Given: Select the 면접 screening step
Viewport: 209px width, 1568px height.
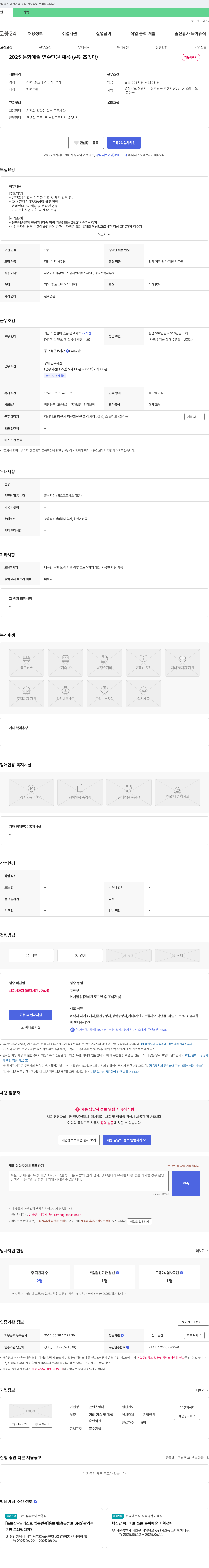Looking at the screenshot, I should 80,955.
